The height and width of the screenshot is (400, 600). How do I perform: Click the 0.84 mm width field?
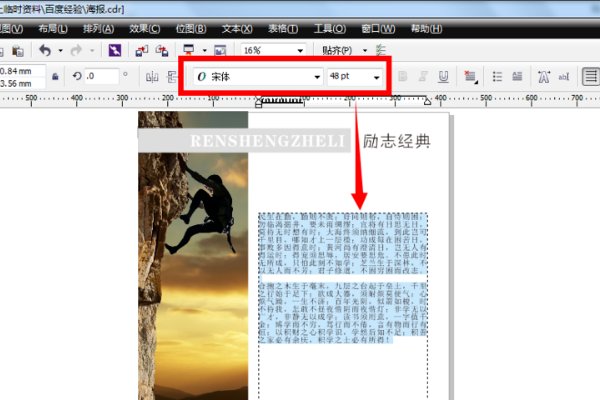coord(22,71)
